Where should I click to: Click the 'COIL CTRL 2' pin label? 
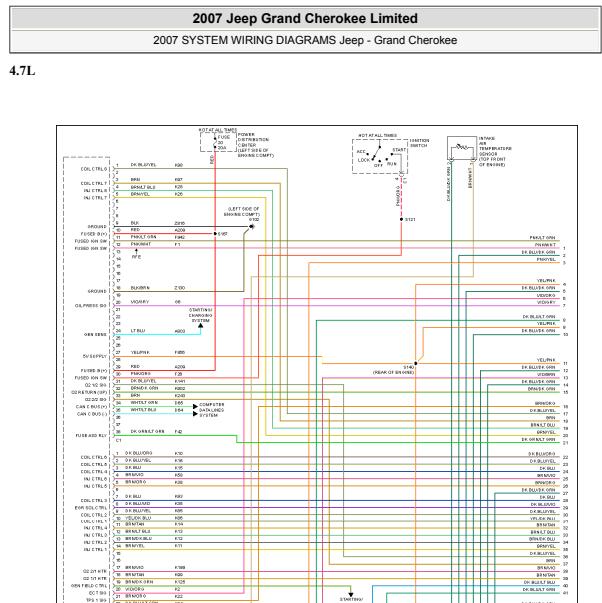[94, 515]
